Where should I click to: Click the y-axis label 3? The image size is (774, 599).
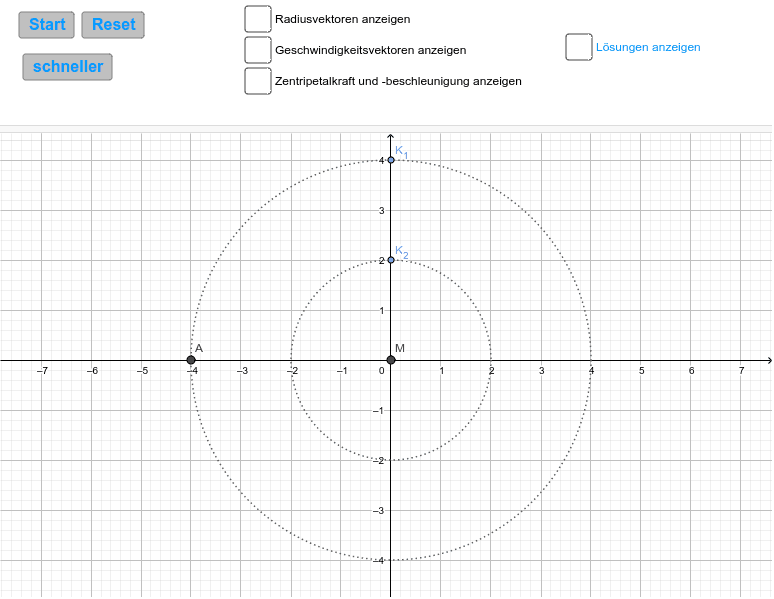pyautogui.click(x=382, y=211)
